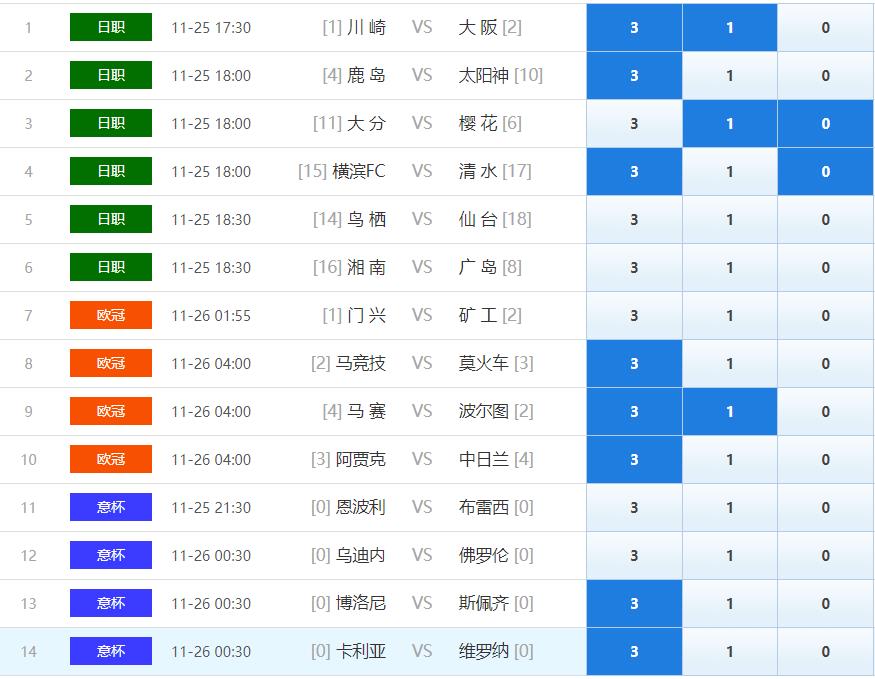Deselect 3 for 阿贾克 vs 中日兰
Screen dimensions: 875x679
click(x=634, y=460)
